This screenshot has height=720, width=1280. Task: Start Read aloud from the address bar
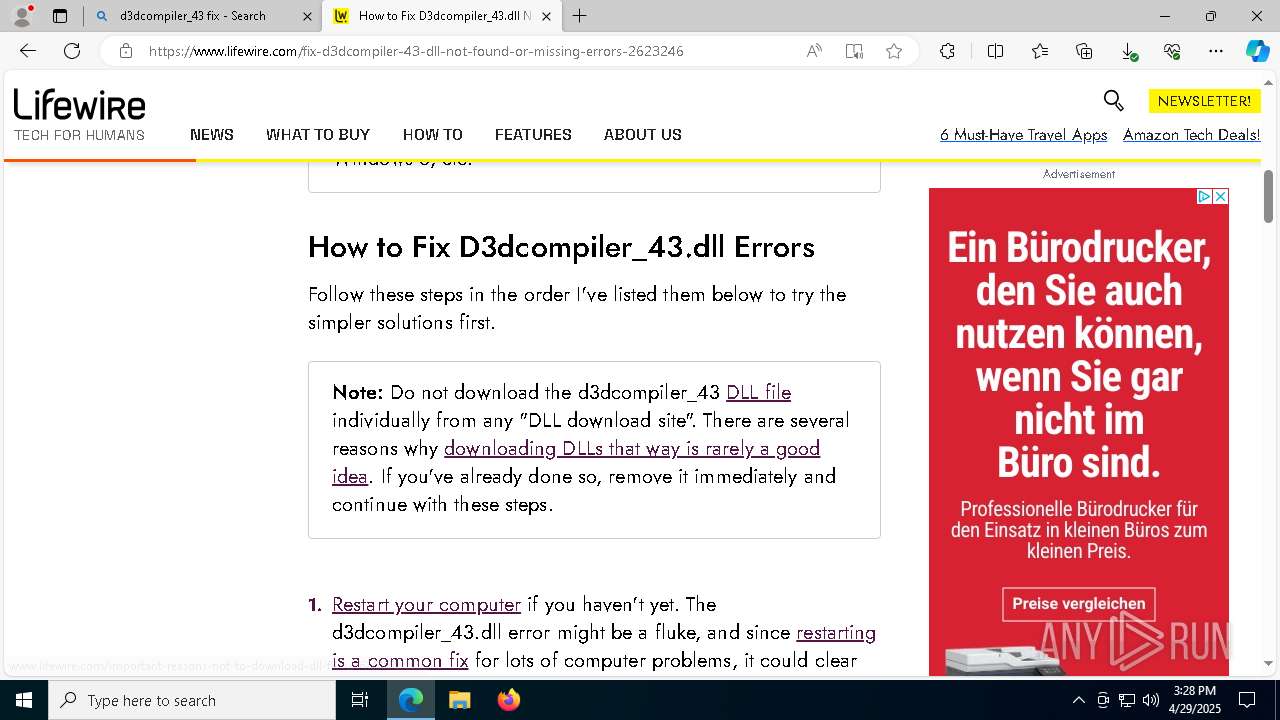(x=814, y=51)
